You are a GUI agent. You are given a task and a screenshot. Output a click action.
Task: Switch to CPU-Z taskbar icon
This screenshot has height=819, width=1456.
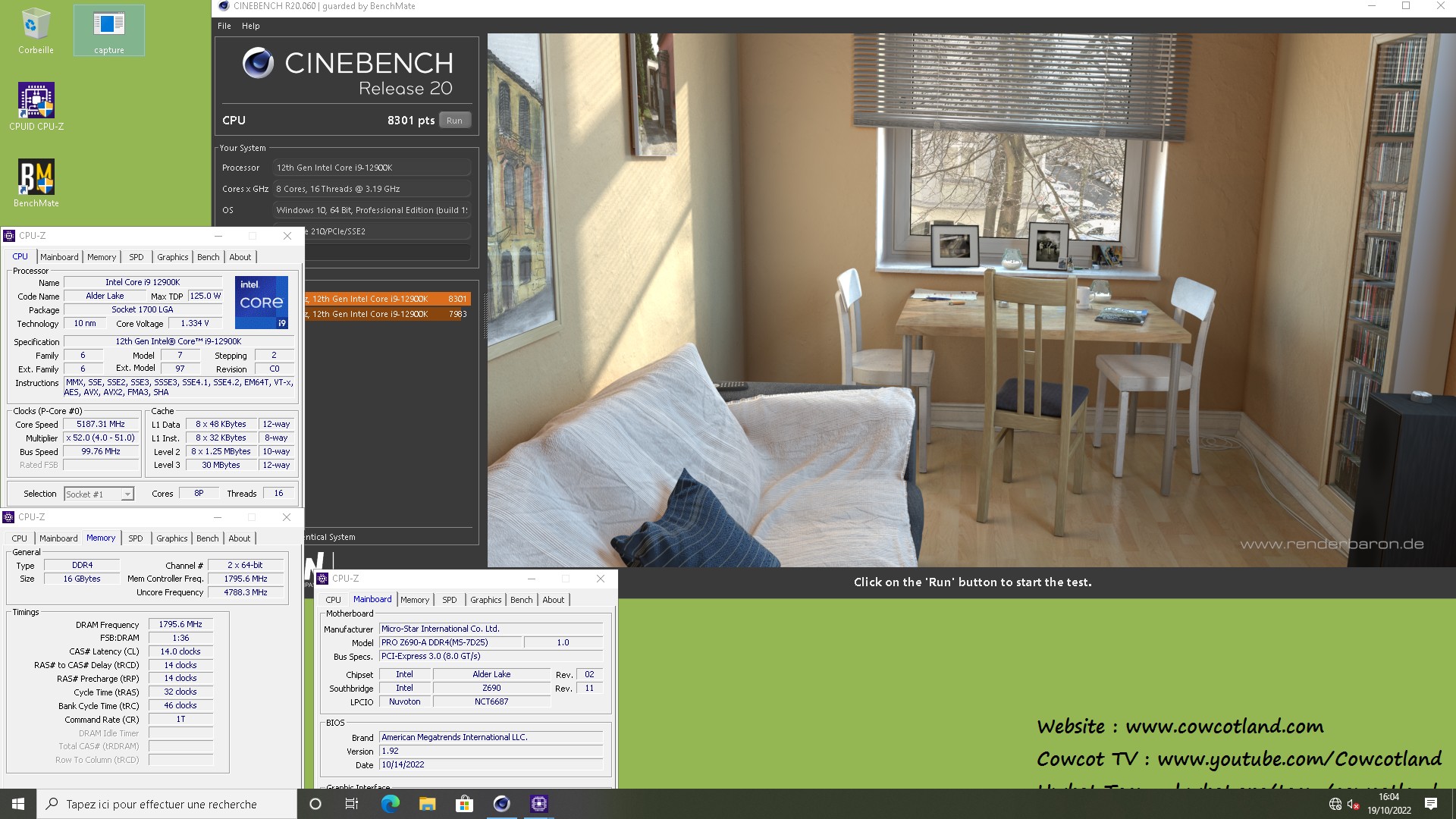(538, 804)
